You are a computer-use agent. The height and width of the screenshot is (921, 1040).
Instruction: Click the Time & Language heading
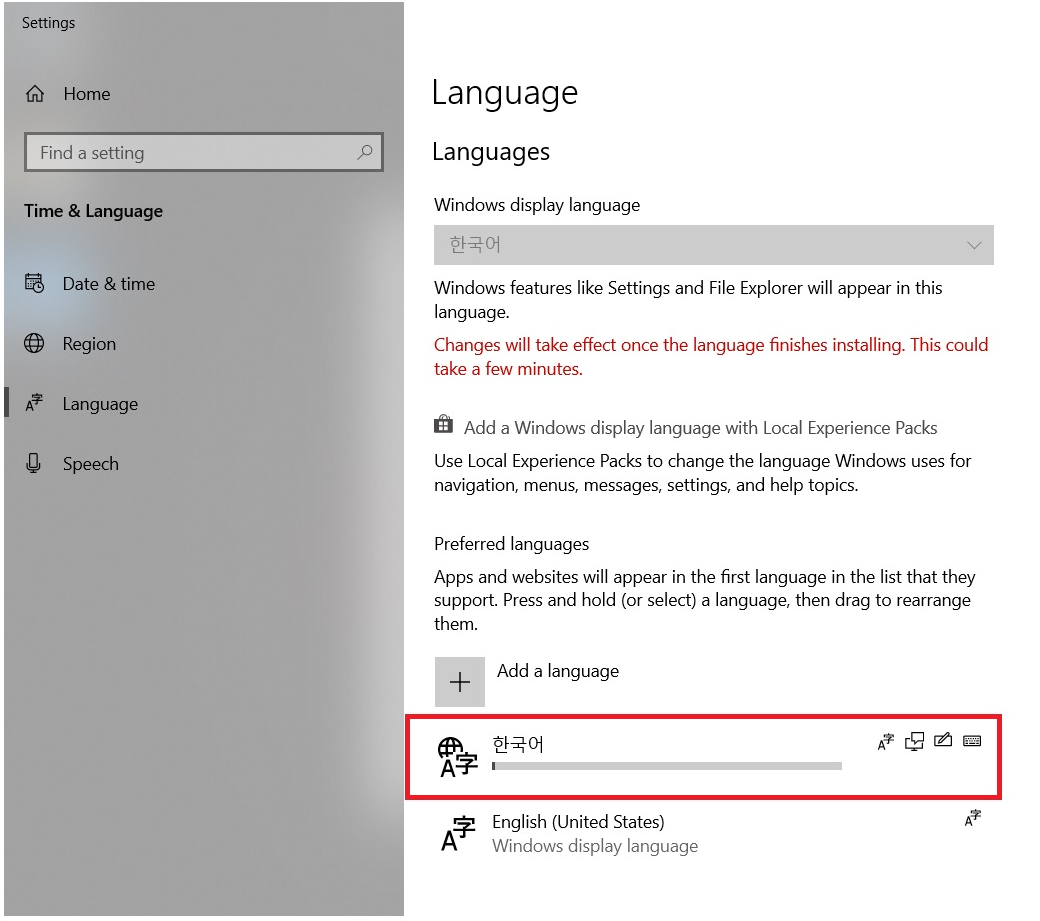click(94, 211)
